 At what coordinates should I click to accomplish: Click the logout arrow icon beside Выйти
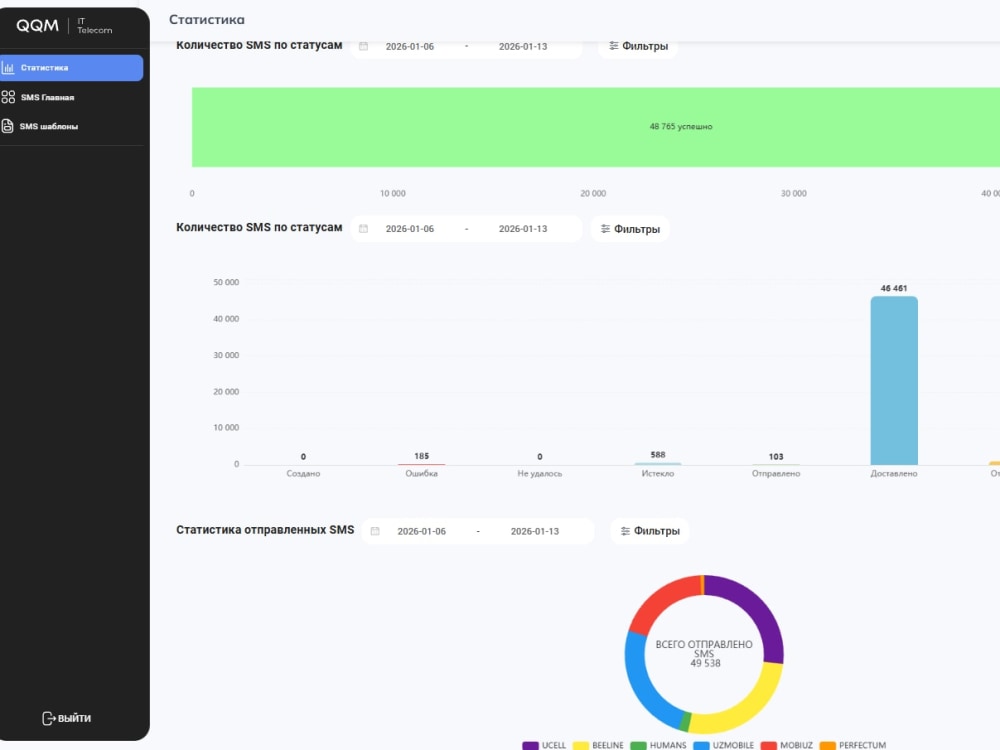(48, 718)
